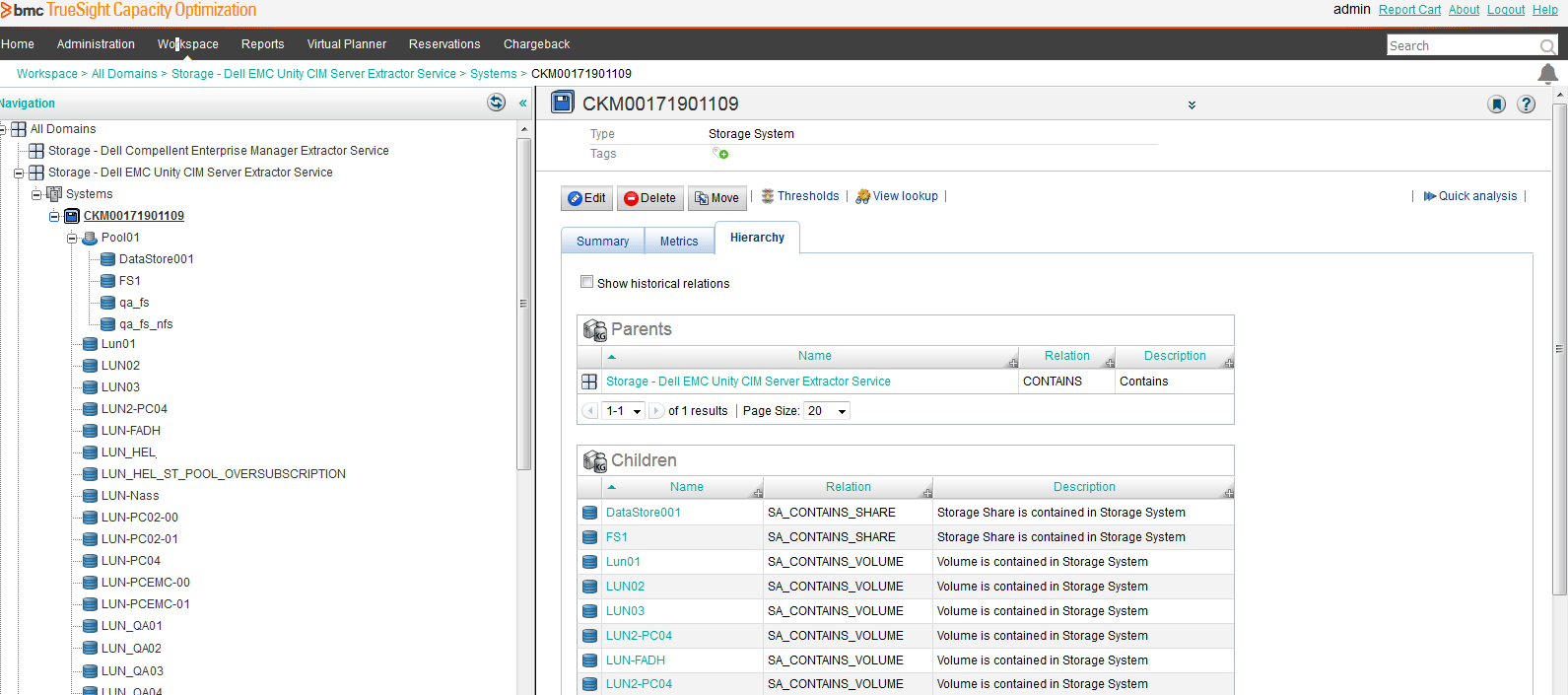
Task: Select LUN-PCEMC-00 in navigation tree
Action: [146, 583]
